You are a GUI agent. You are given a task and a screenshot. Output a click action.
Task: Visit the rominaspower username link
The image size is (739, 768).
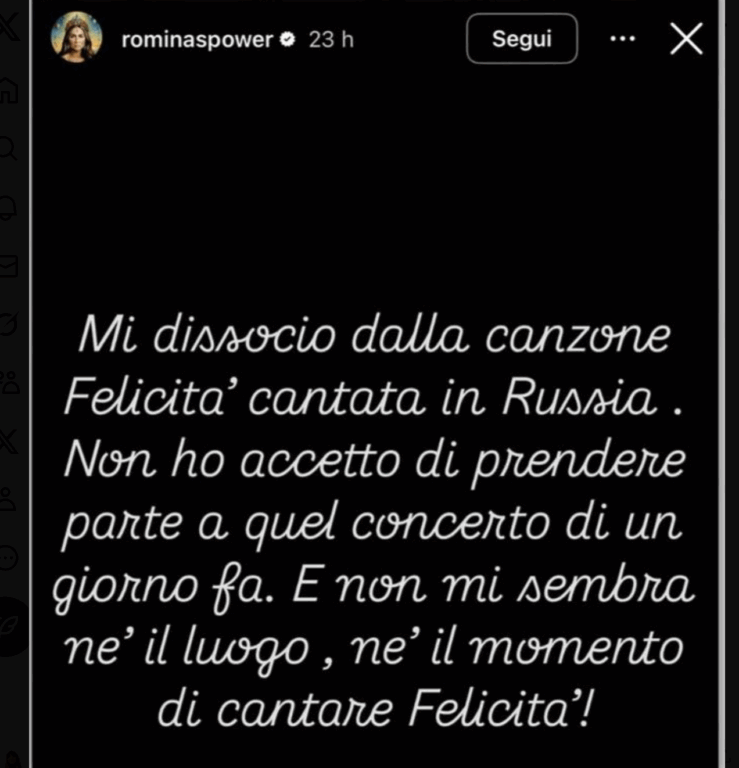tap(197, 39)
